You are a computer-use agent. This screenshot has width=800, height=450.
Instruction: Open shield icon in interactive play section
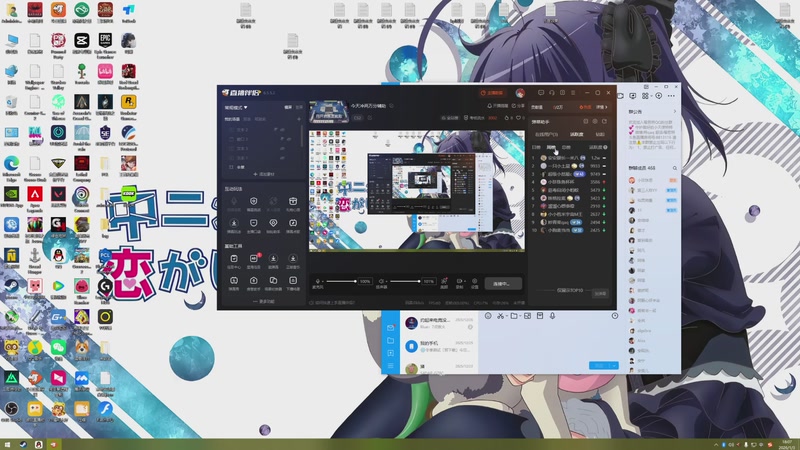254,201
